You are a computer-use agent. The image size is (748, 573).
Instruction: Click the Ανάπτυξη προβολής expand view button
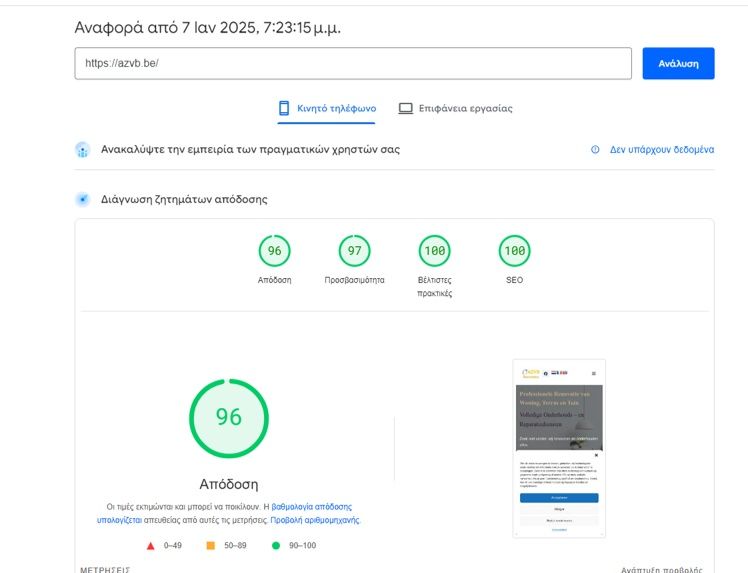(662, 570)
